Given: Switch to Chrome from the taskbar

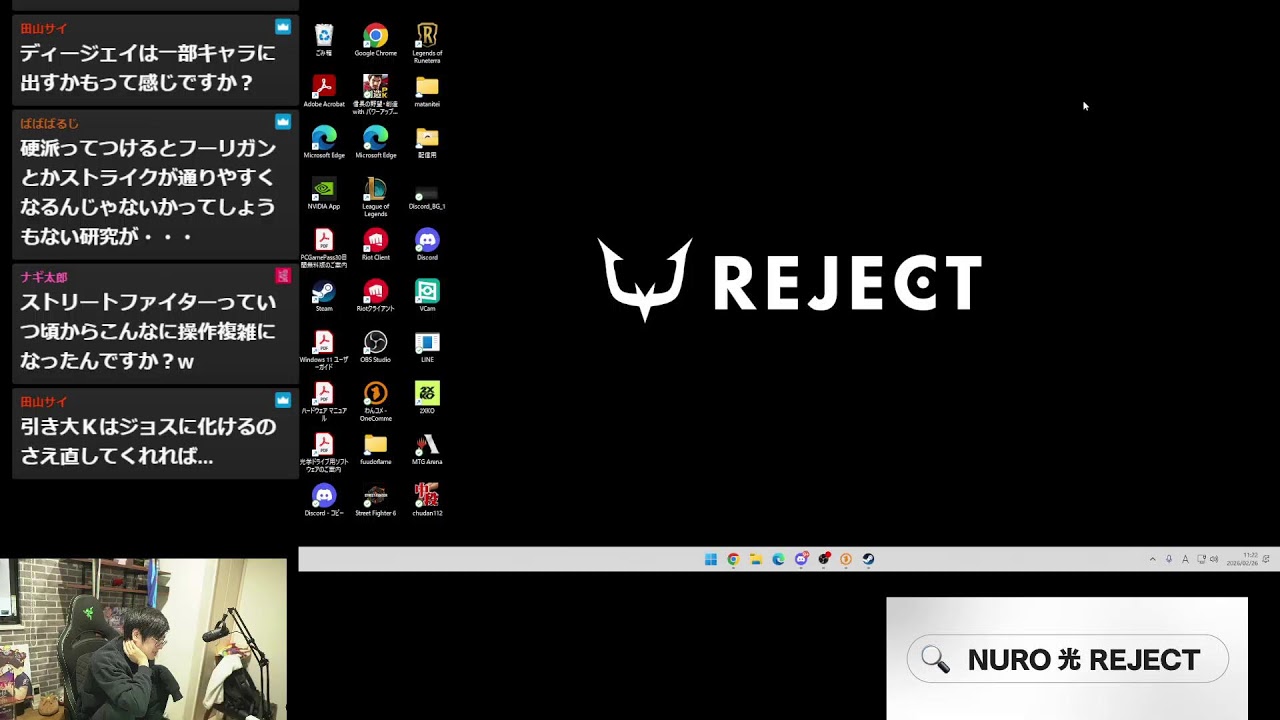Looking at the screenshot, I should (733, 559).
